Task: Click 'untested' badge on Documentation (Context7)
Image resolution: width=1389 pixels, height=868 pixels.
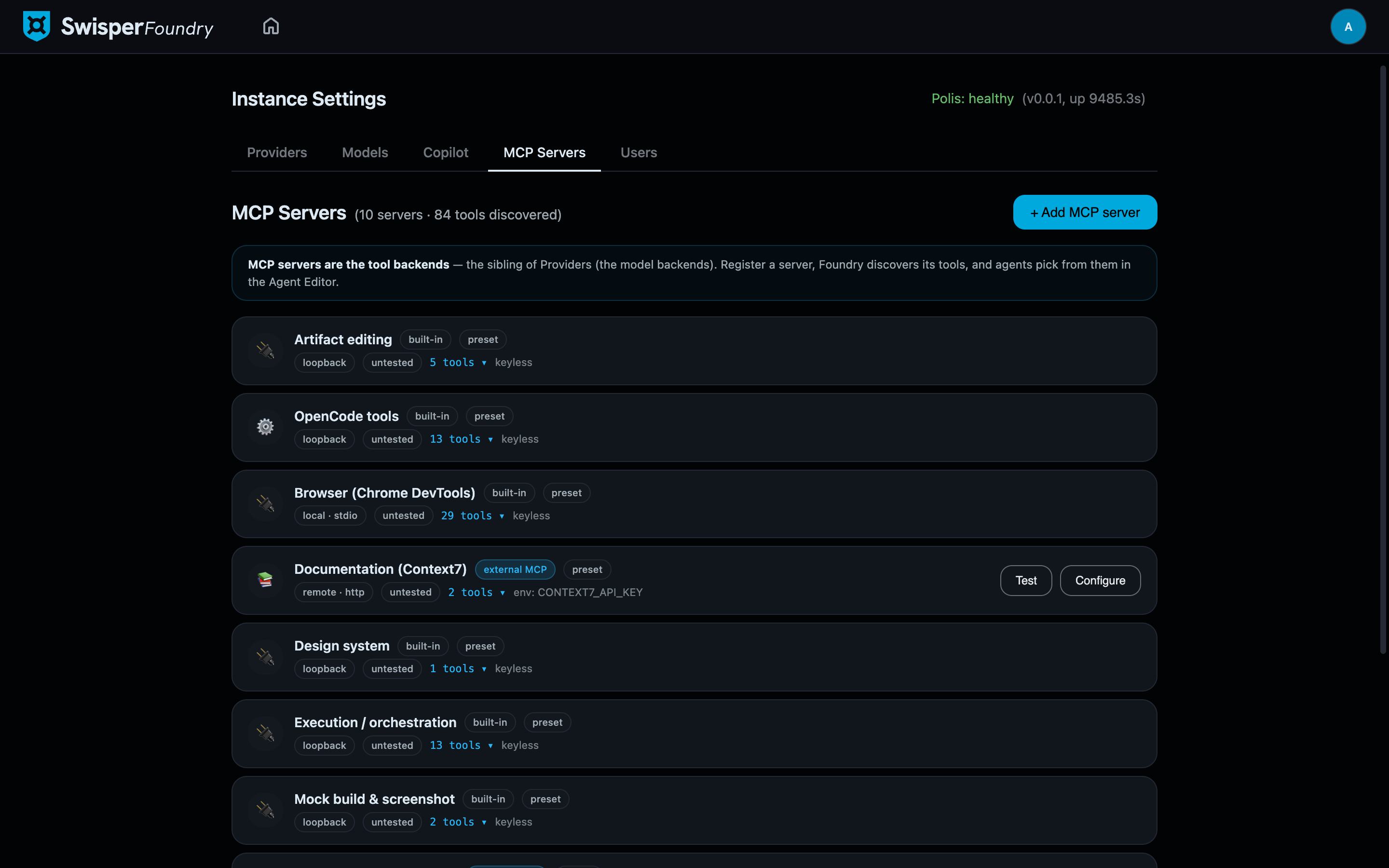Action: (x=410, y=593)
